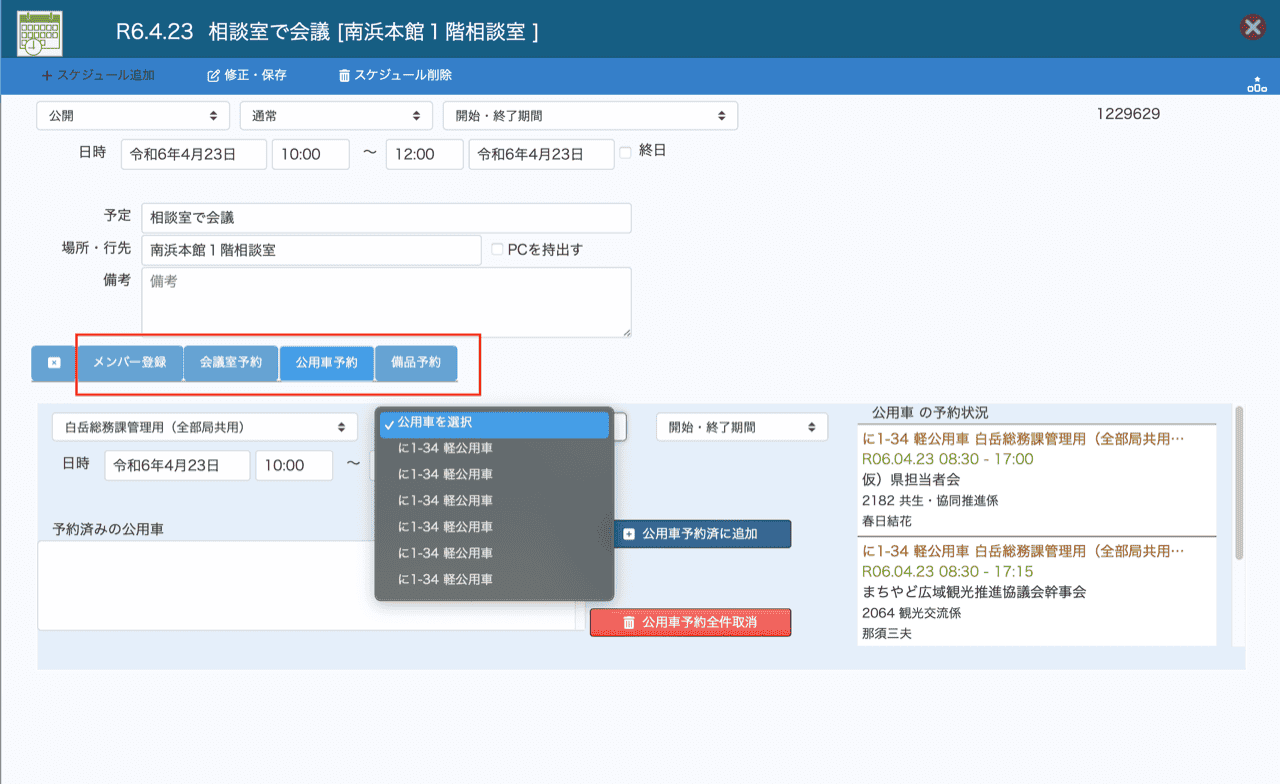Open the 公開 visibility dropdown
The height and width of the screenshot is (784, 1280).
(133, 116)
